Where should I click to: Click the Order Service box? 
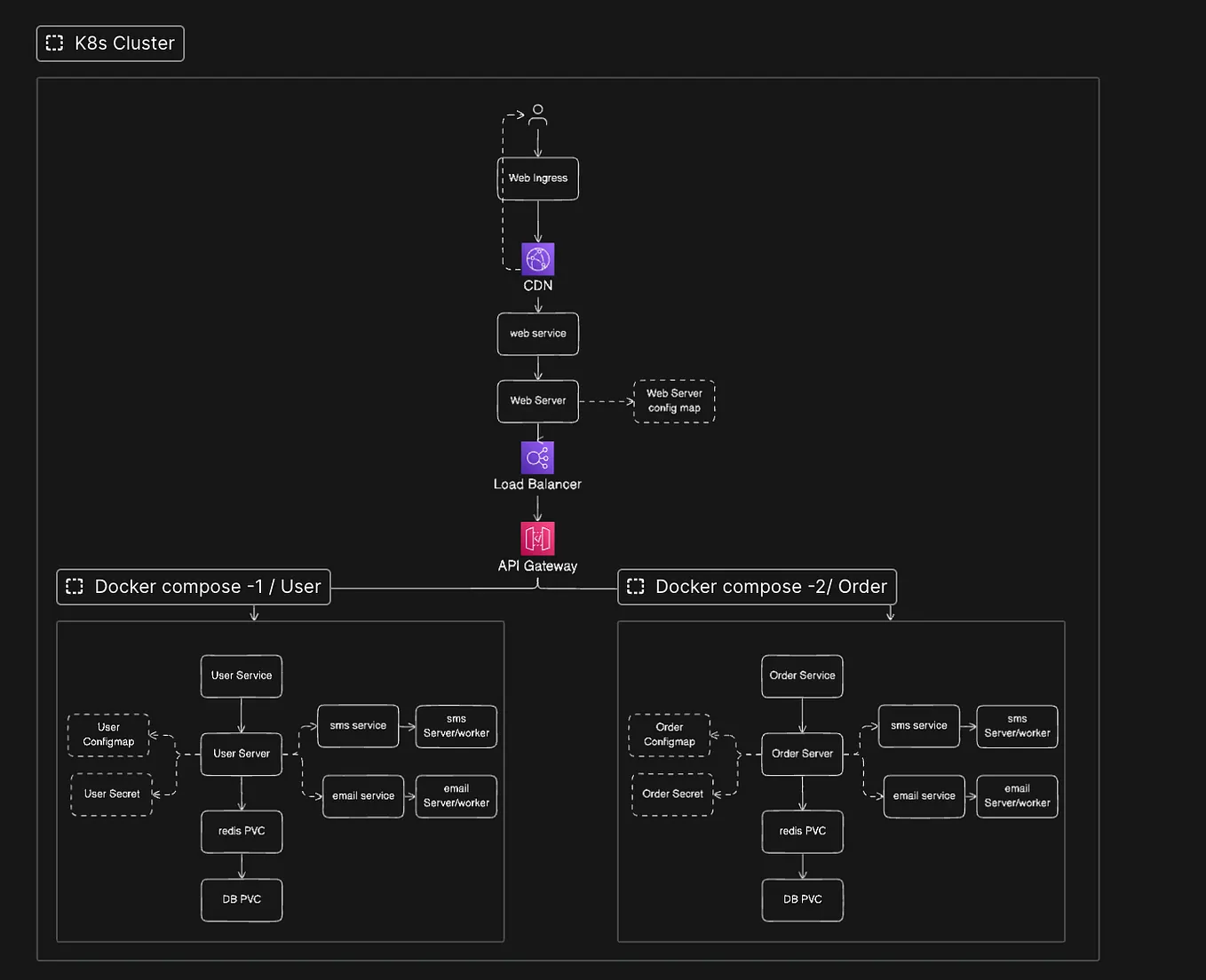[802, 676]
